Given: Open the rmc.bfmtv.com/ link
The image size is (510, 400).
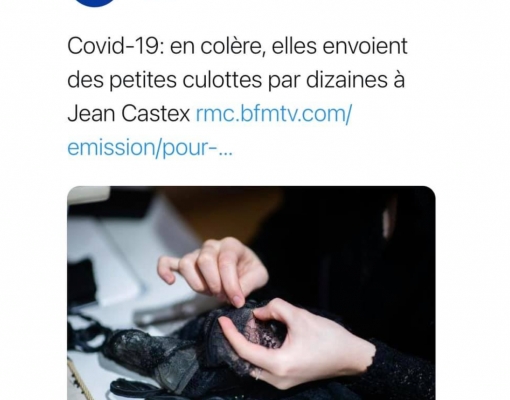Looking at the screenshot, I should tap(273, 113).
